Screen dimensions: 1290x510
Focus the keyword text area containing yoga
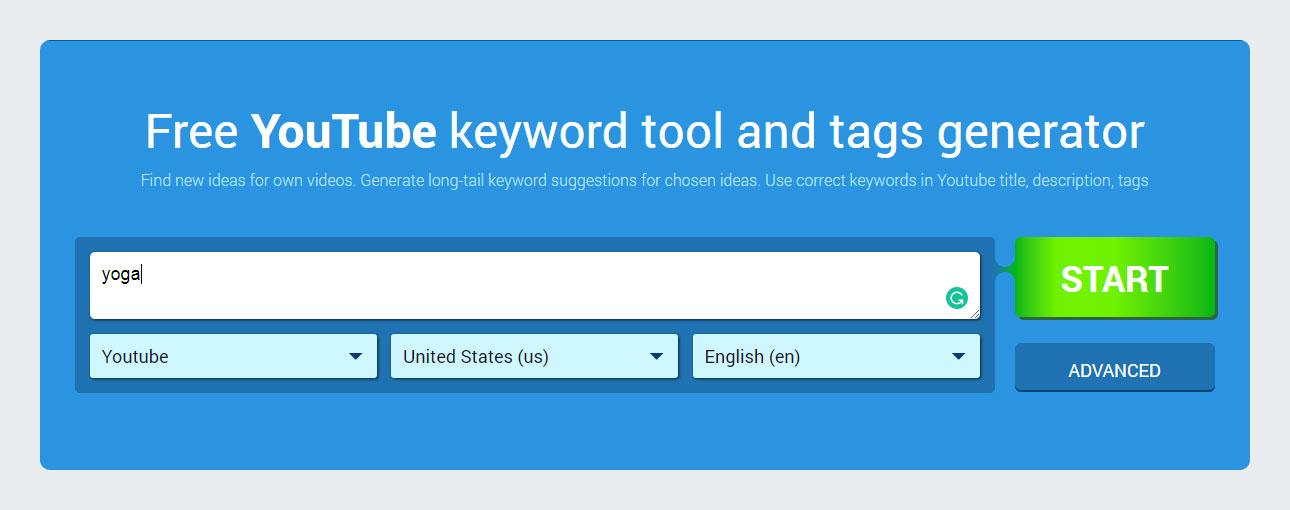[x=535, y=286]
